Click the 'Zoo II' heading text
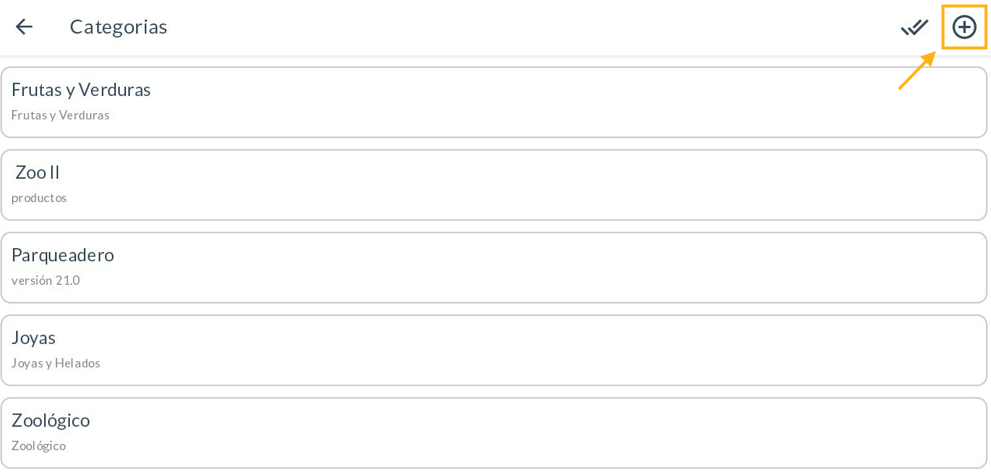Image resolution: width=991 pixels, height=476 pixels. click(x=38, y=172)
